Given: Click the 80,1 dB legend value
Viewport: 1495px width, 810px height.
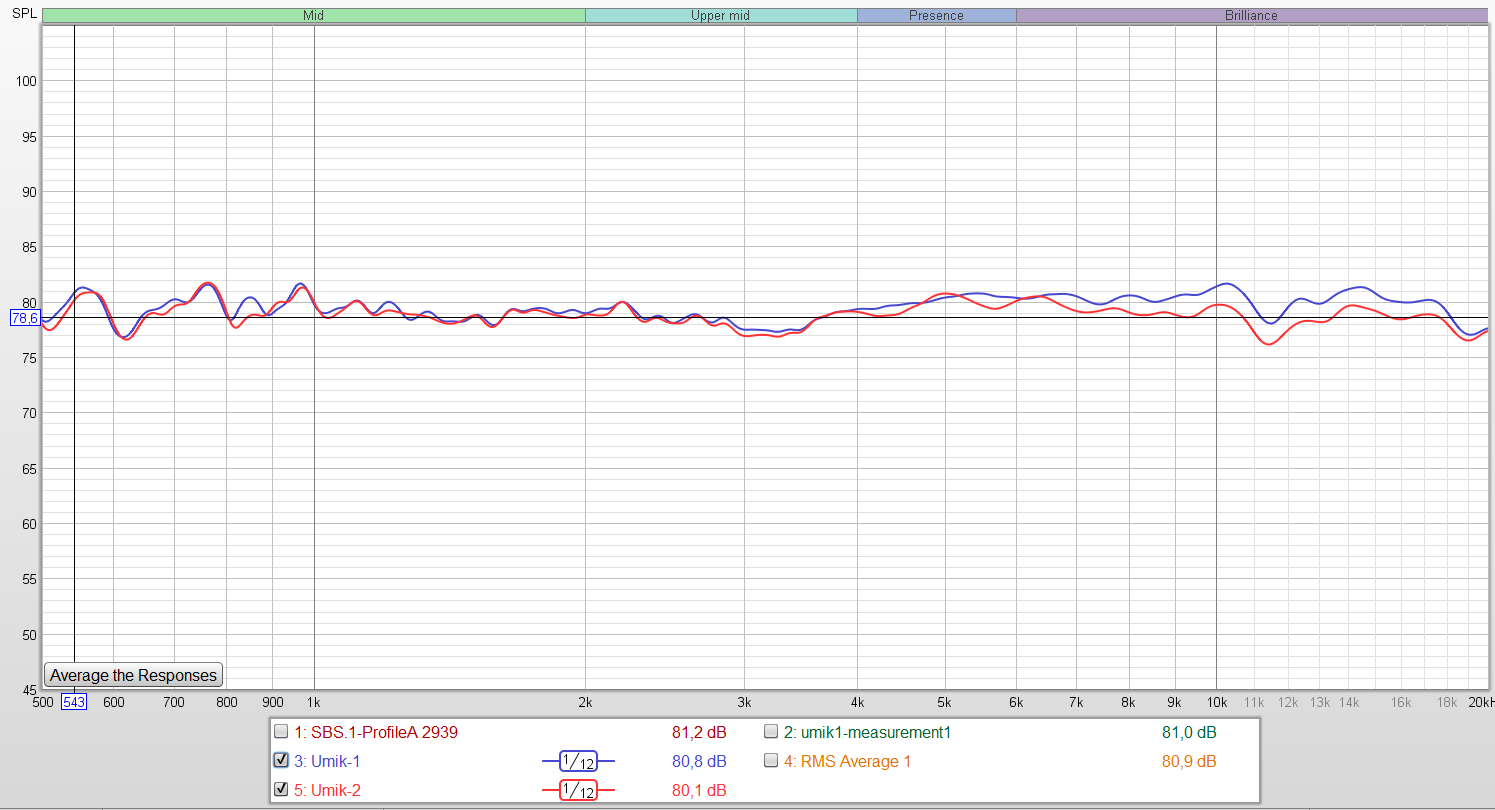Looking at the screenshot, I should point(699,790).
